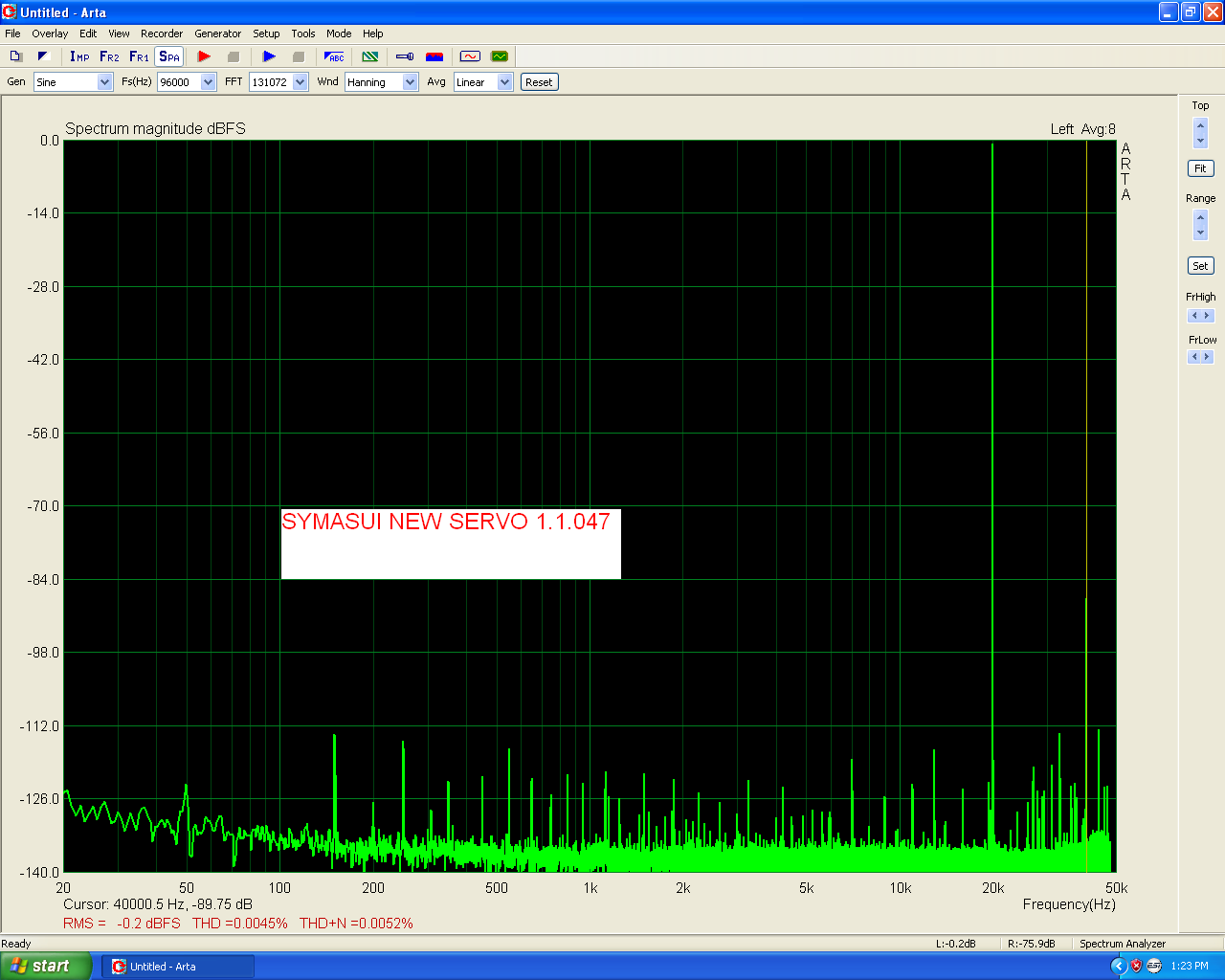This screenshot has height=980, width=1225.
Task: Click the New document toolbar icon
Action: click(15, 56)
